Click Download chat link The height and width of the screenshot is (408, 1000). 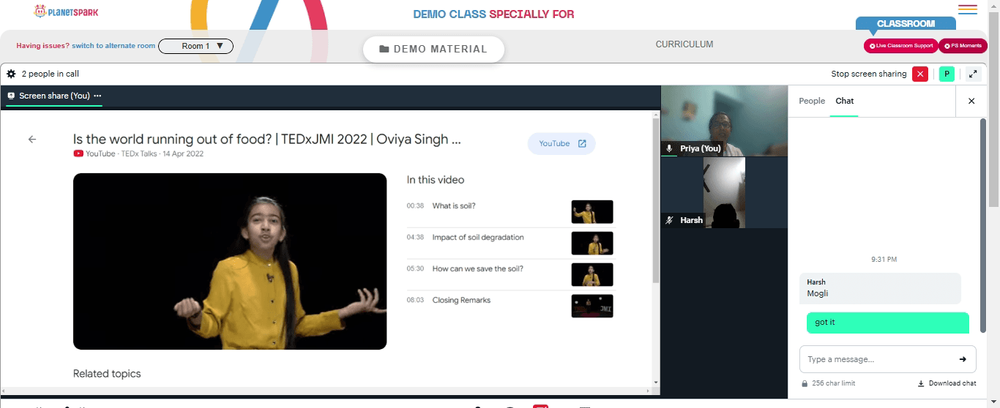pos(947,384)
